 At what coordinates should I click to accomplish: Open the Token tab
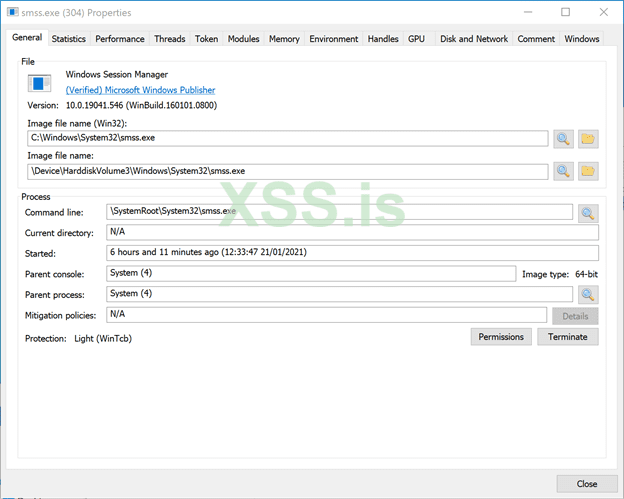pos(206,39)
